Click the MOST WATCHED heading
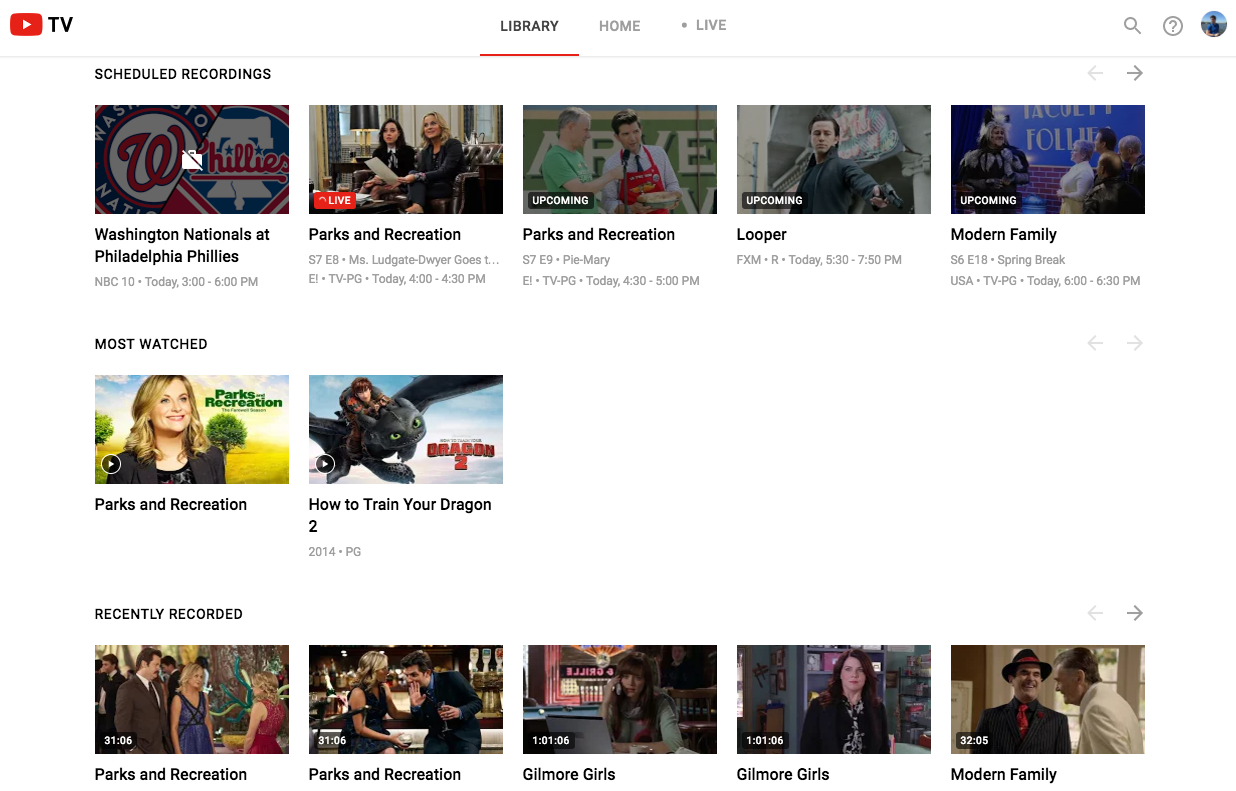Screen dimensions: 1236x791 coord(151,344)
